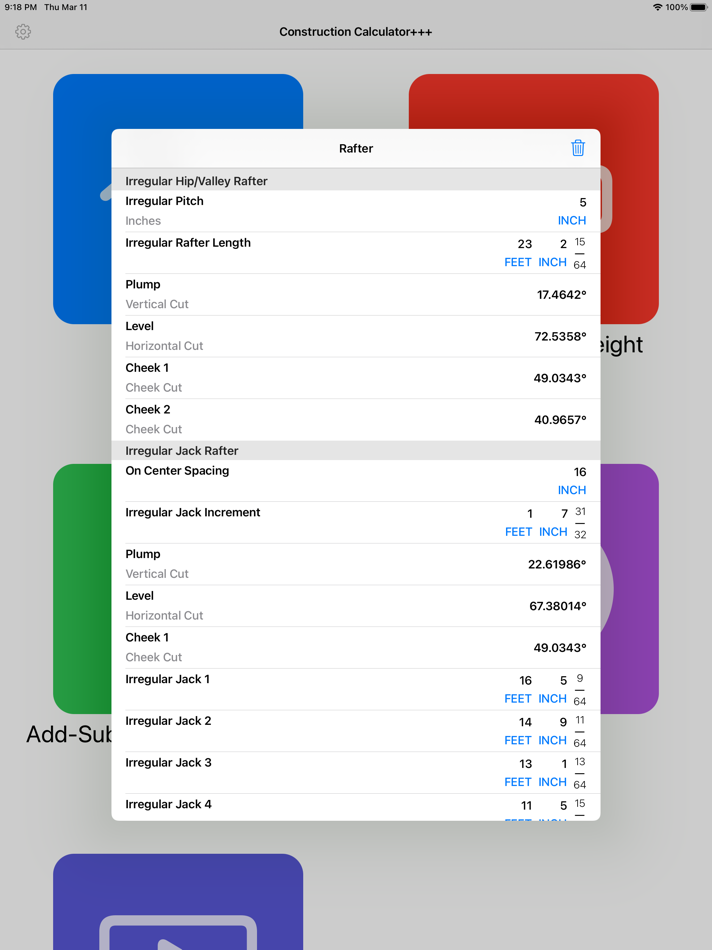Tap INCH unit of Irregular Jack 1

[x=552, y=699]
